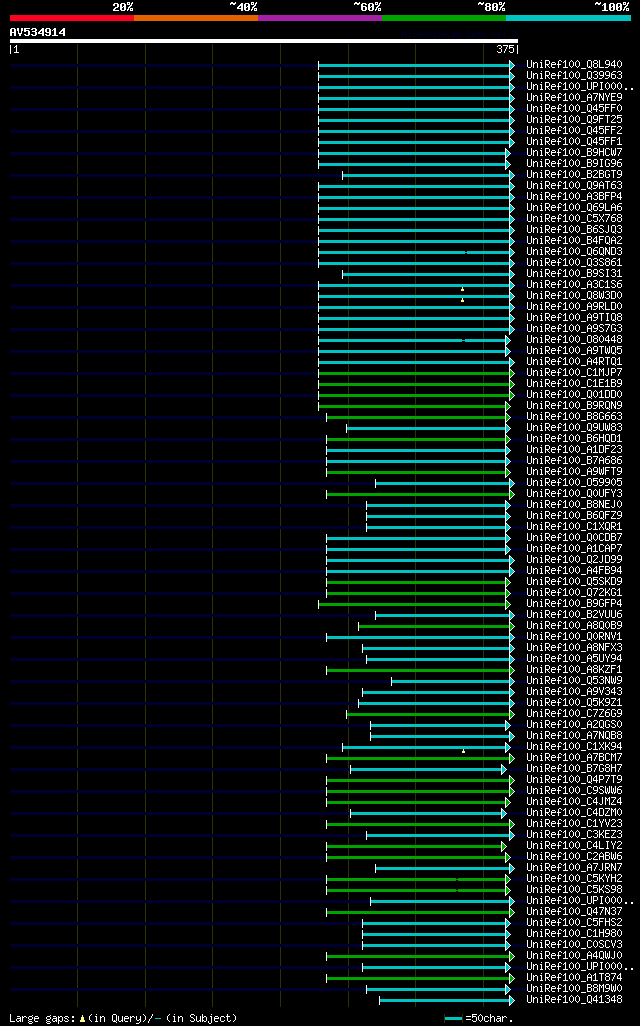Click the cyan alignment bar for Q53NW9
Screen dimensions: 640x1026
coord(451,682)
